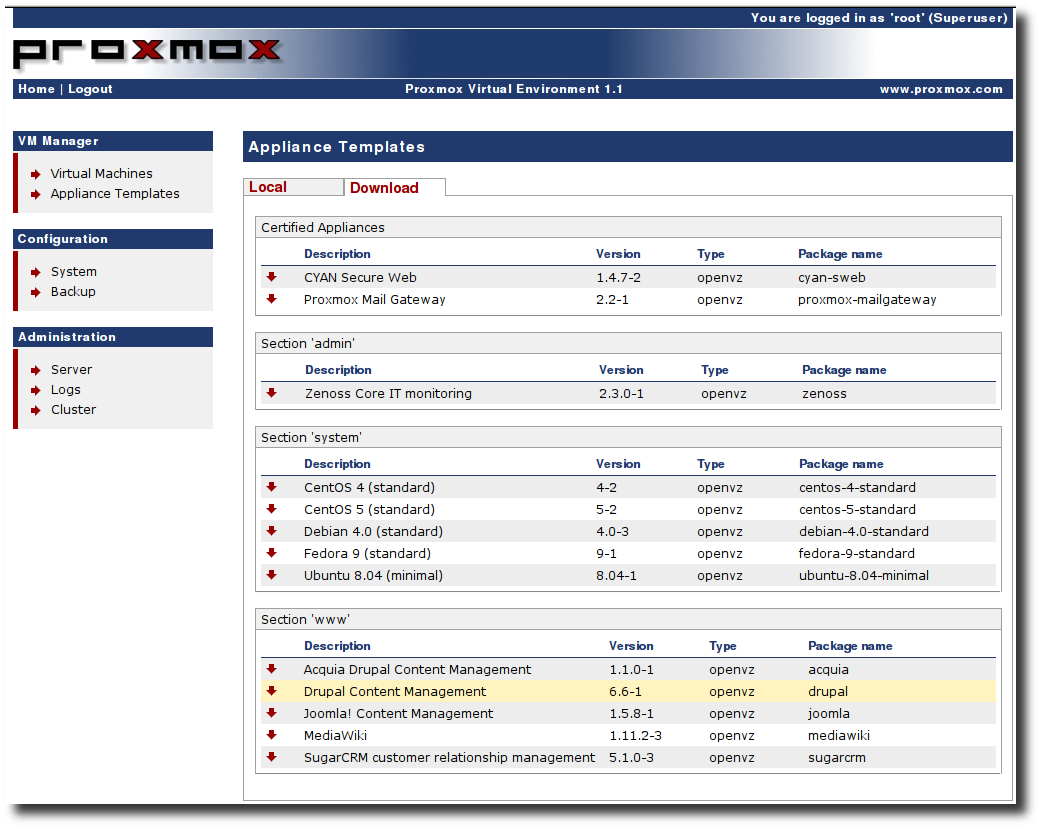Click the package name ubuntu-8.04-minimal
Screen dimensions: 1041x829
(x=864, y=575)
